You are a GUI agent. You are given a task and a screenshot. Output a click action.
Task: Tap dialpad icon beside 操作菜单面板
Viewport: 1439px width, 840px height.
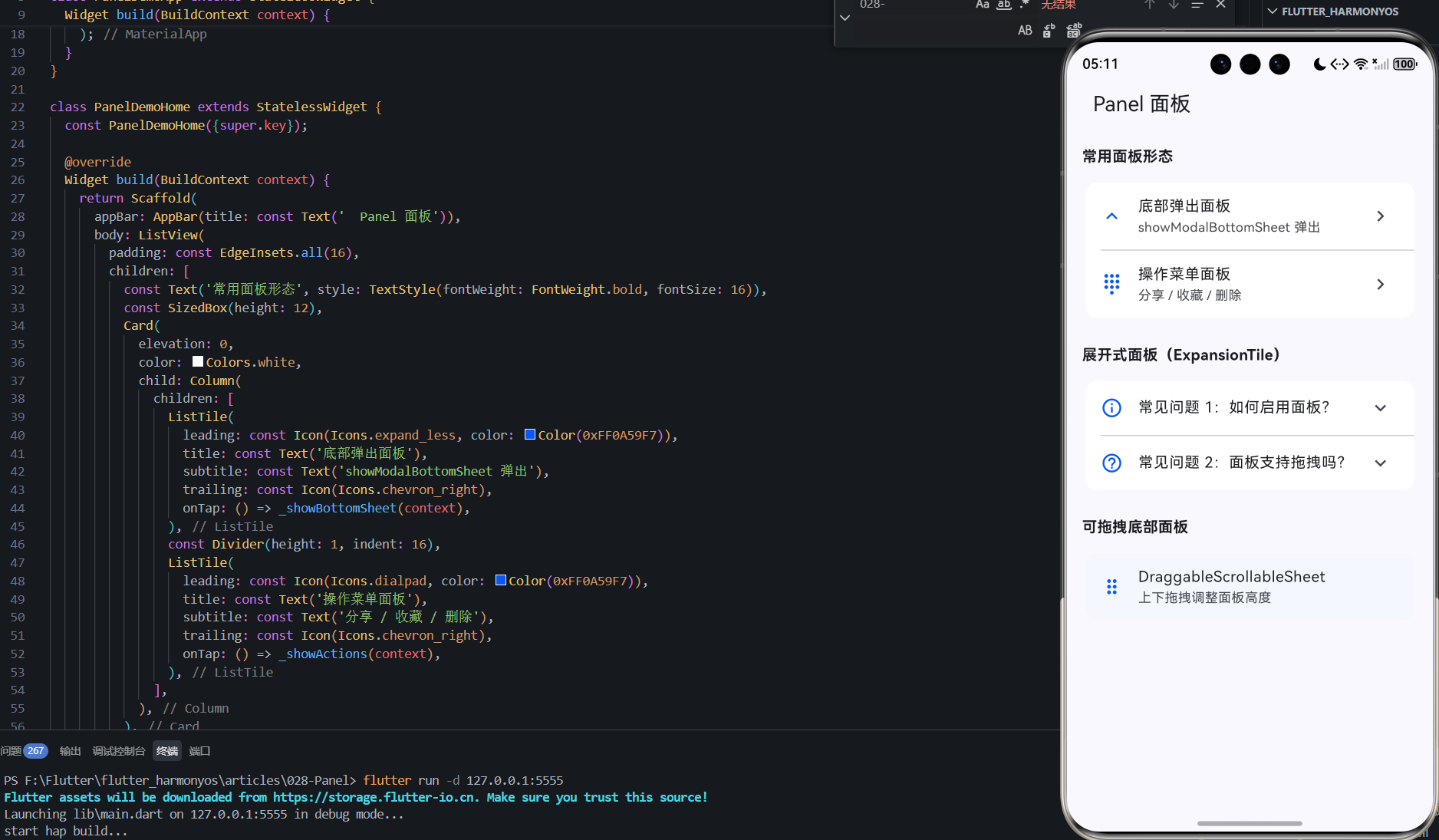(1111, 284)
